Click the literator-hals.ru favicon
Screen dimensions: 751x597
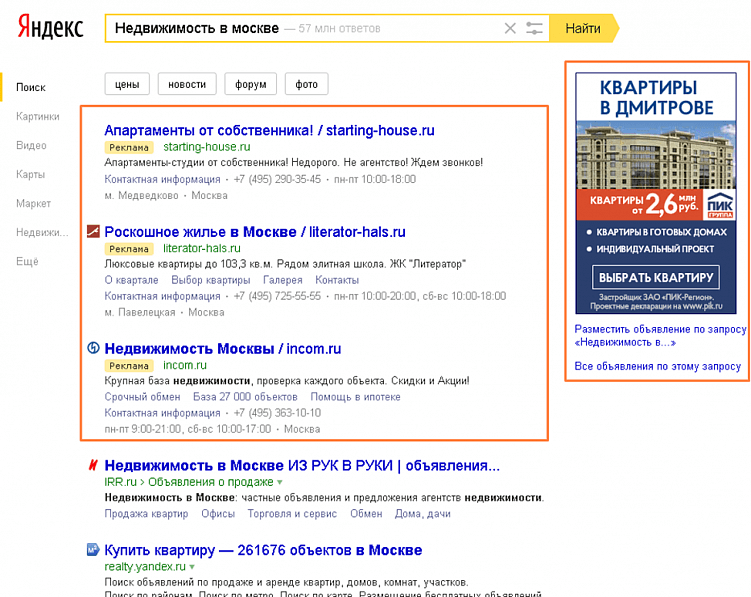pyautogui.click(x=93, y=231)
